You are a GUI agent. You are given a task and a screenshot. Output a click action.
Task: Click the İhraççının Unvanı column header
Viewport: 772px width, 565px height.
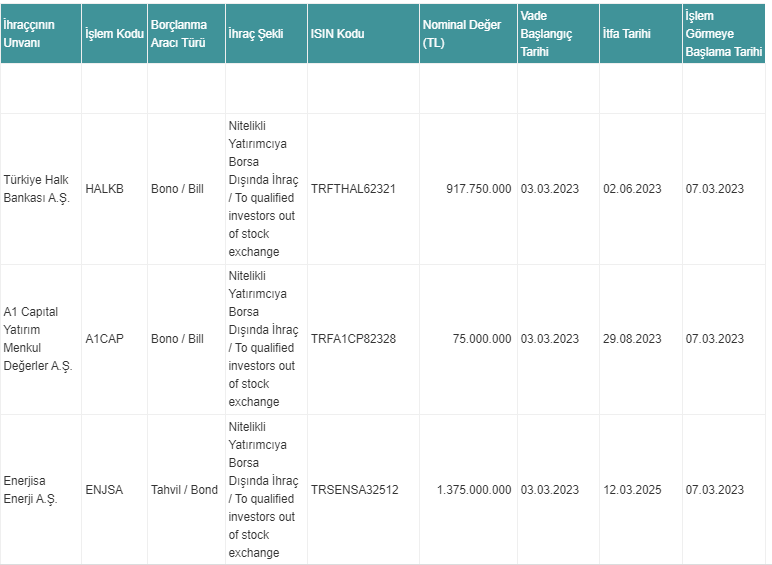click(x=41, y=33)
